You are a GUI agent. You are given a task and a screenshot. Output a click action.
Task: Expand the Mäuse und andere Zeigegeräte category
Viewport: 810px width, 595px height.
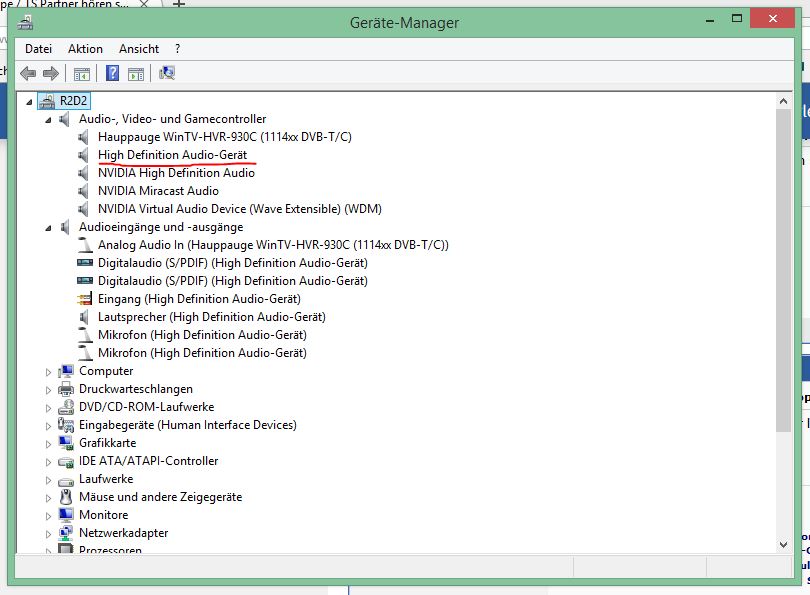tap(48, 498)
